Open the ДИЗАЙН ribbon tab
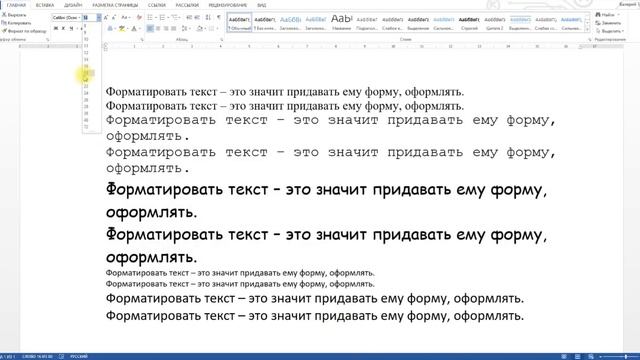This screenshot has height=360, width=640. [73, 5]
